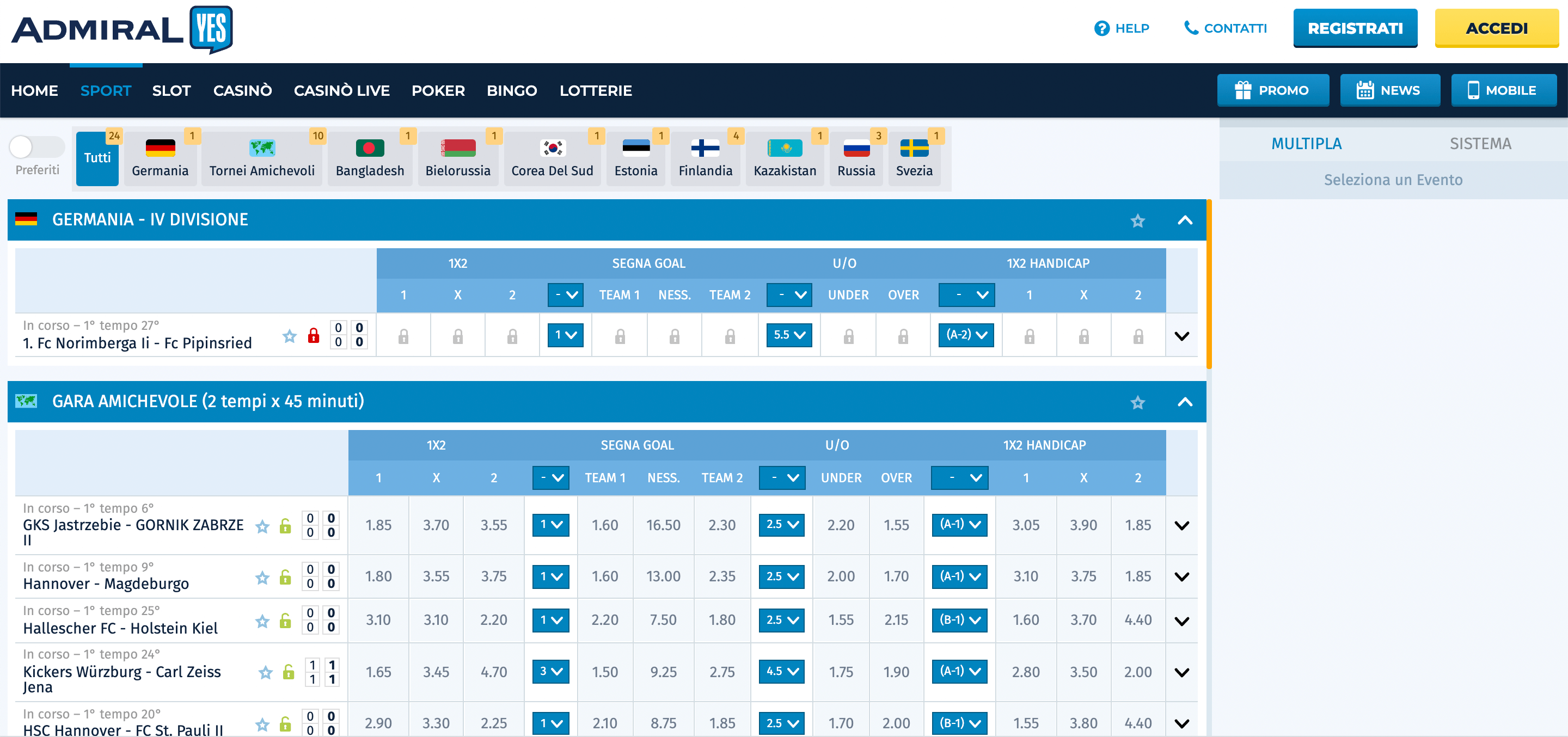This screenshot has width=1568, height=737.
Task: Collapse the Germania IV Divisione section
Action: coord(1185,220)
